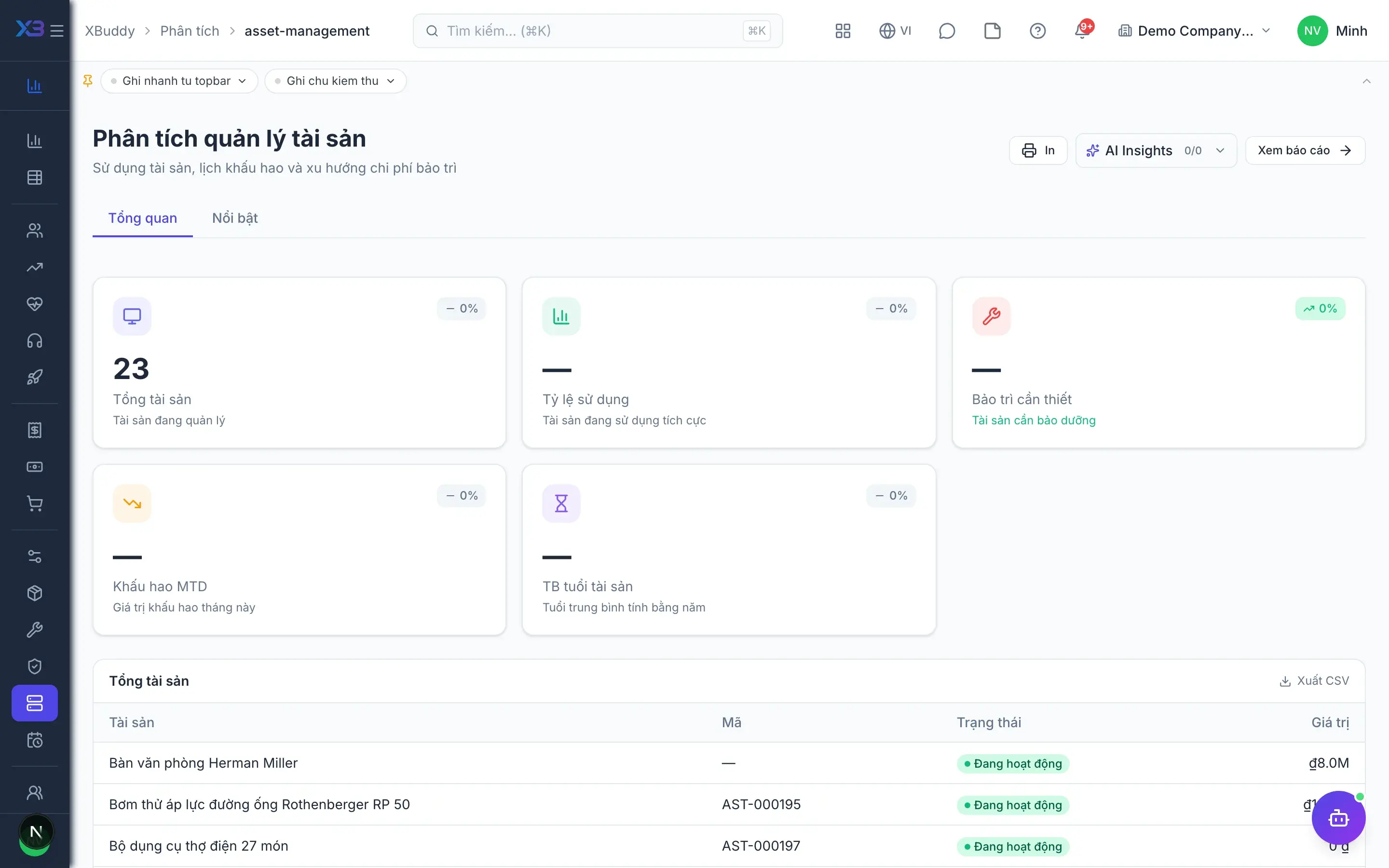Screen dimensions: 1389x868
Task: Go to XBuddy breadcrumb
Action: point(109,31)
